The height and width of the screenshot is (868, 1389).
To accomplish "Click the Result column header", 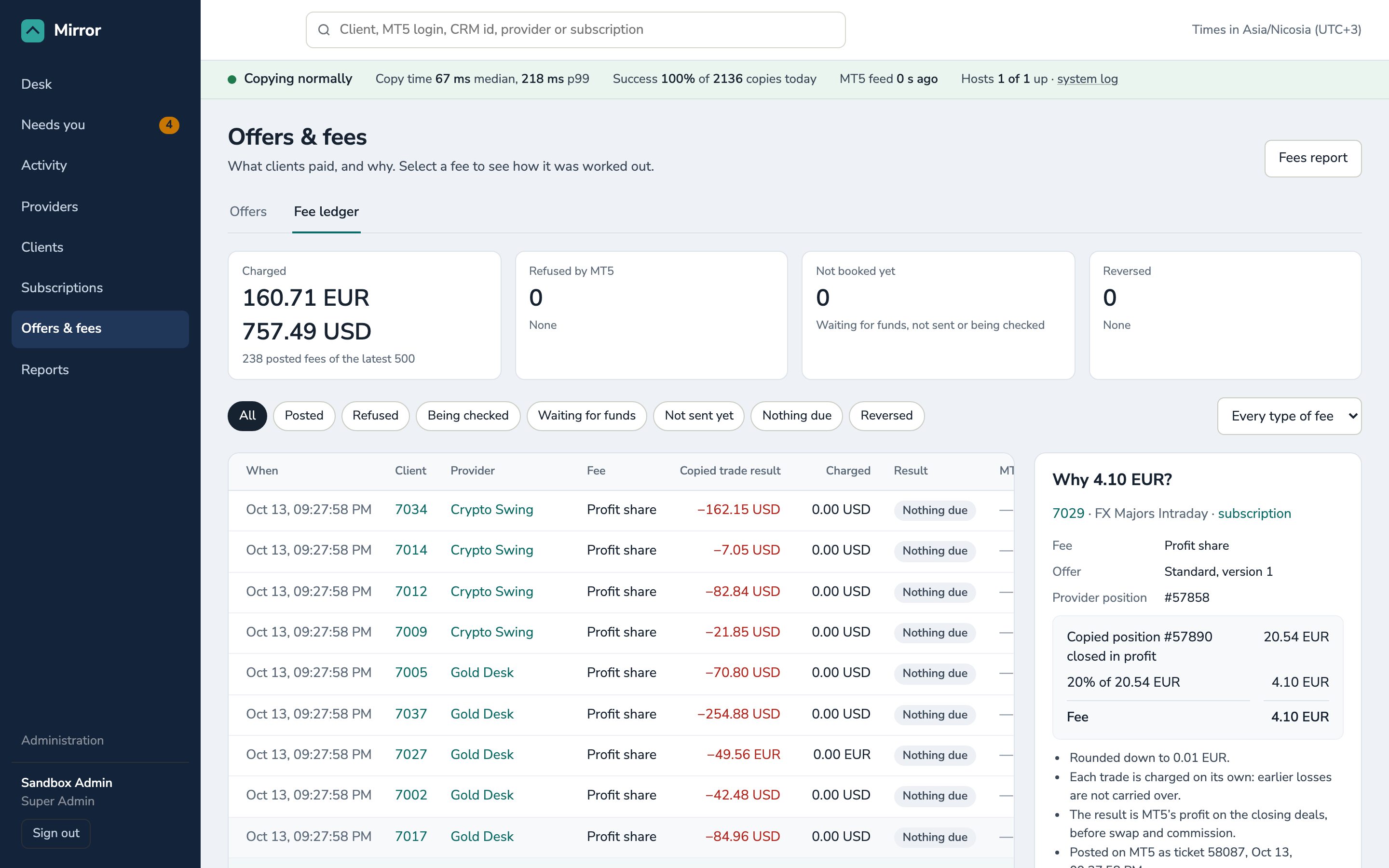I will (910, 471).
